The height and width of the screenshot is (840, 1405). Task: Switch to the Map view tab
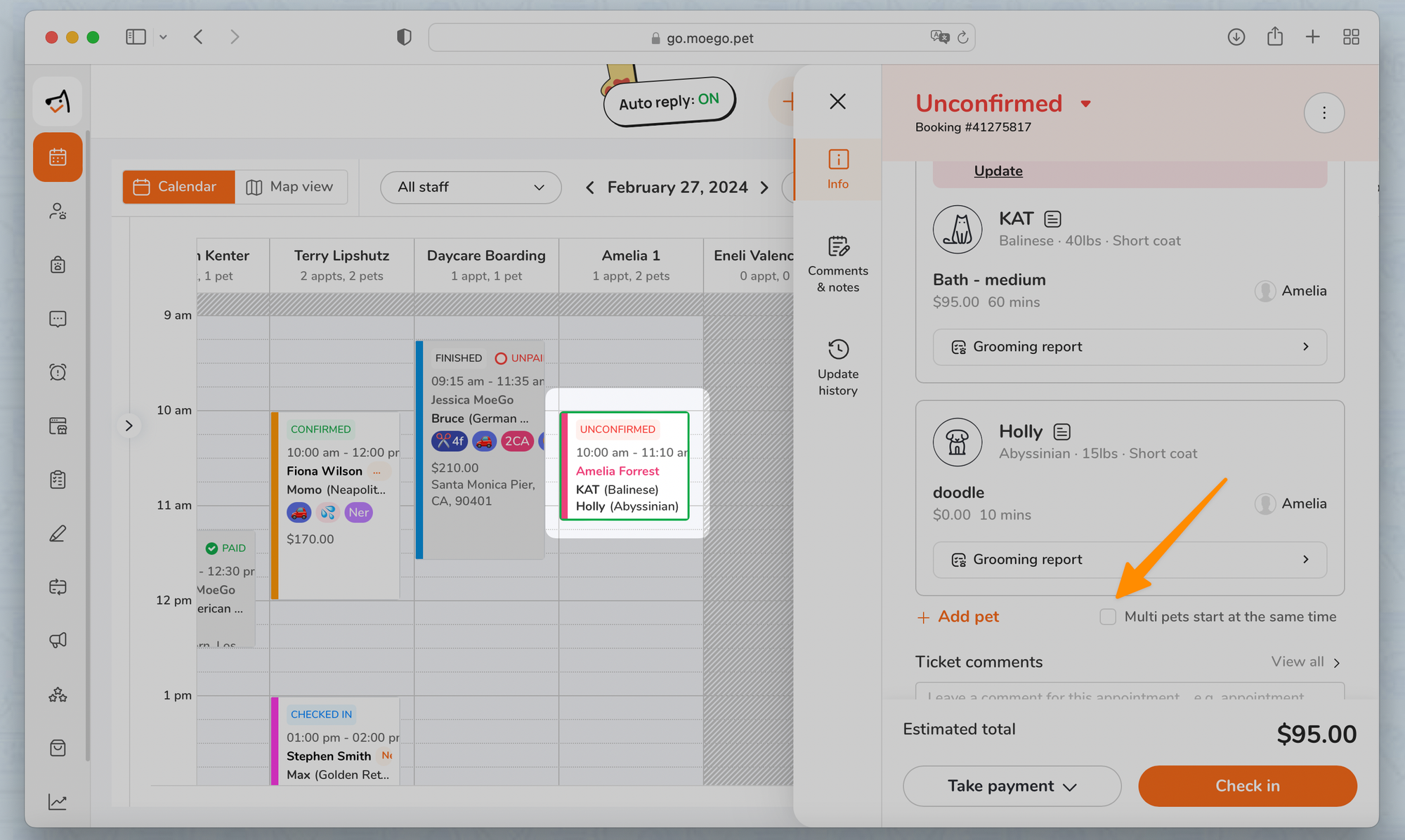pyautogui.click(x=290, y=187)
